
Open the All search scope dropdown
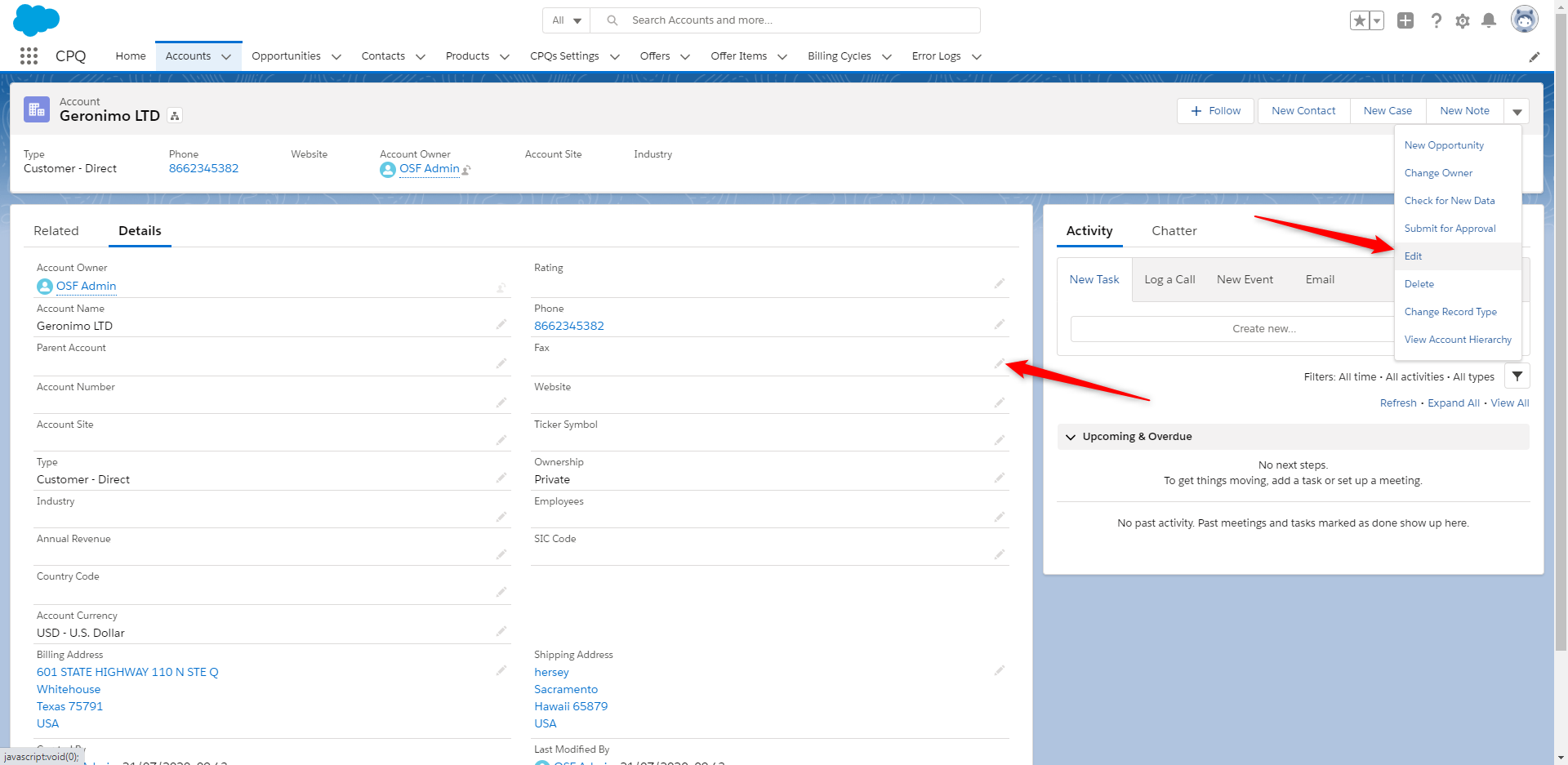click(x=566, y=20)
